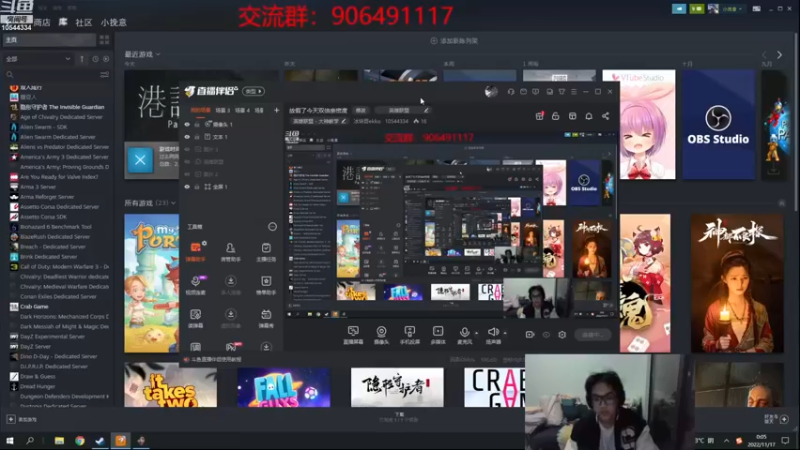This screenshot has width=800, height=450.
Task: Click the mail envelope icon in streaming app title bar
Action: tap(523, 92)
